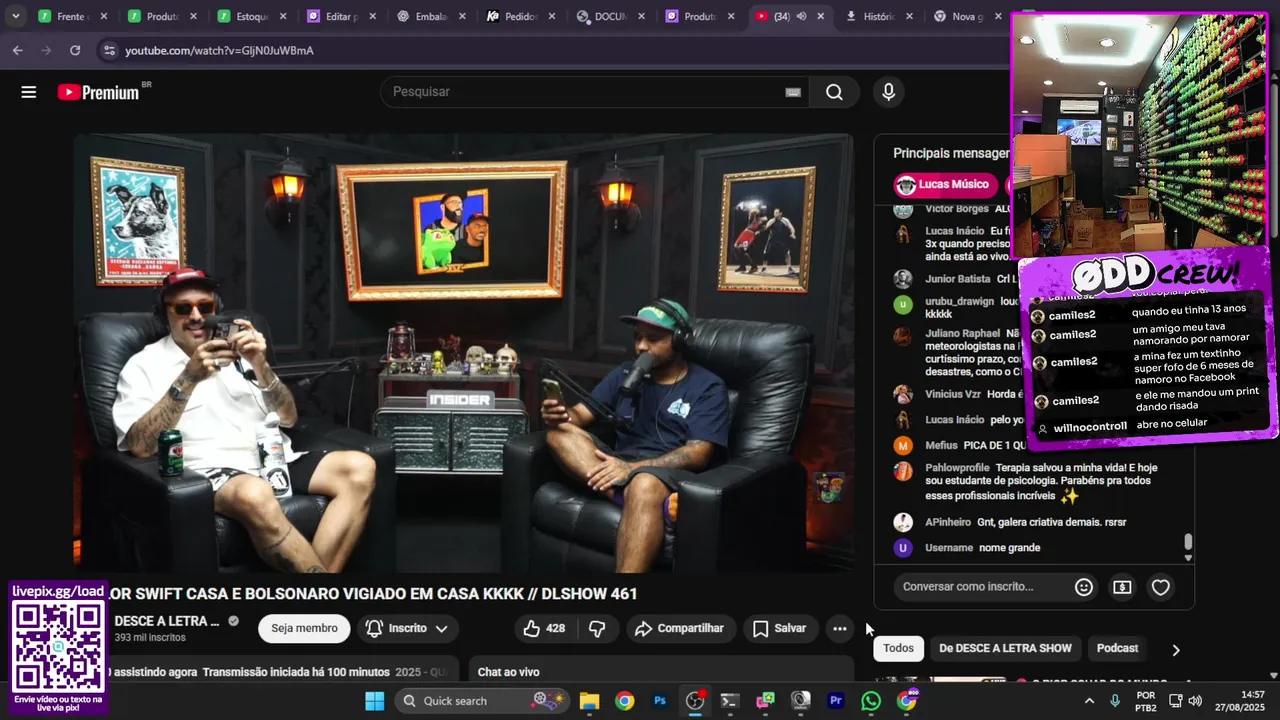Open Victor Borges chat username
The height and width of the screenshot is (720, 1280).
coord(956,209)
